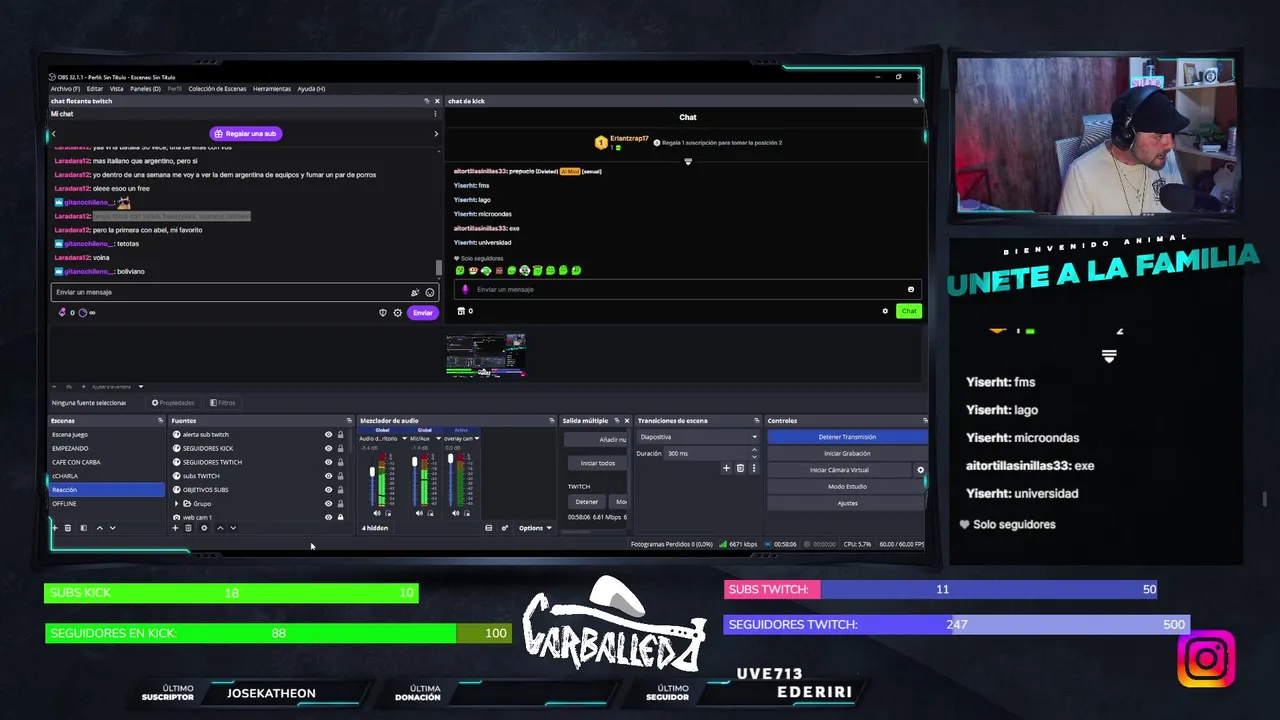
Task: Undock the Mezclador de audio panel
Action: [551, 421]
